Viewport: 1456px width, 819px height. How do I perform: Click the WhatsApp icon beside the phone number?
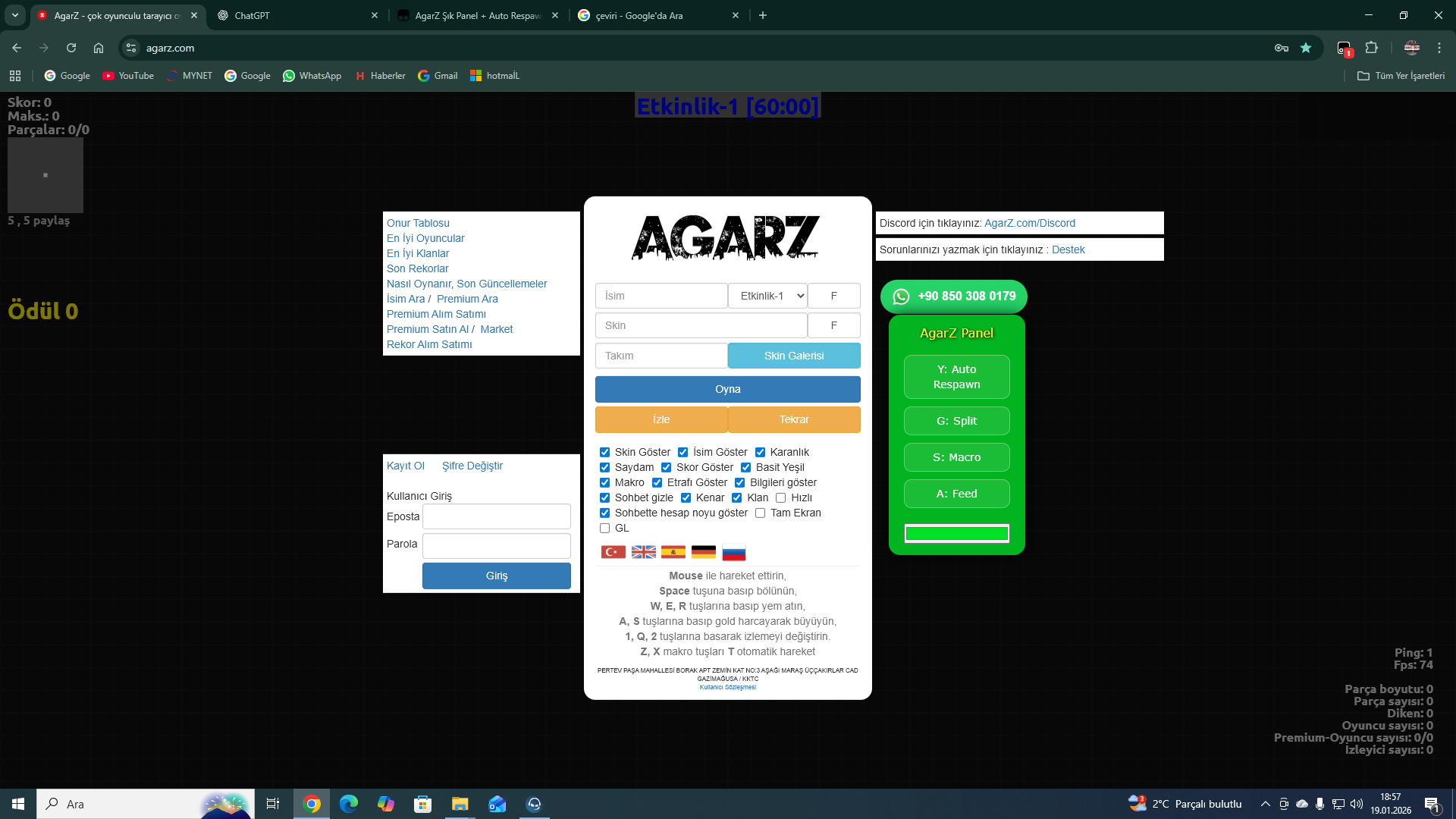[x=901, y=297]
